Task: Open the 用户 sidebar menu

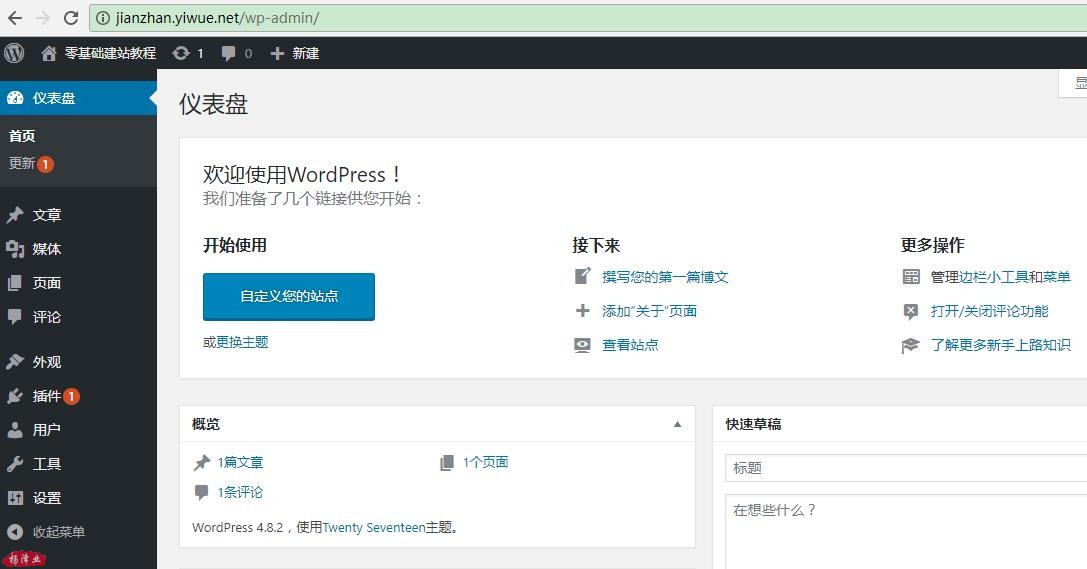Action: (x=78, y=430)
